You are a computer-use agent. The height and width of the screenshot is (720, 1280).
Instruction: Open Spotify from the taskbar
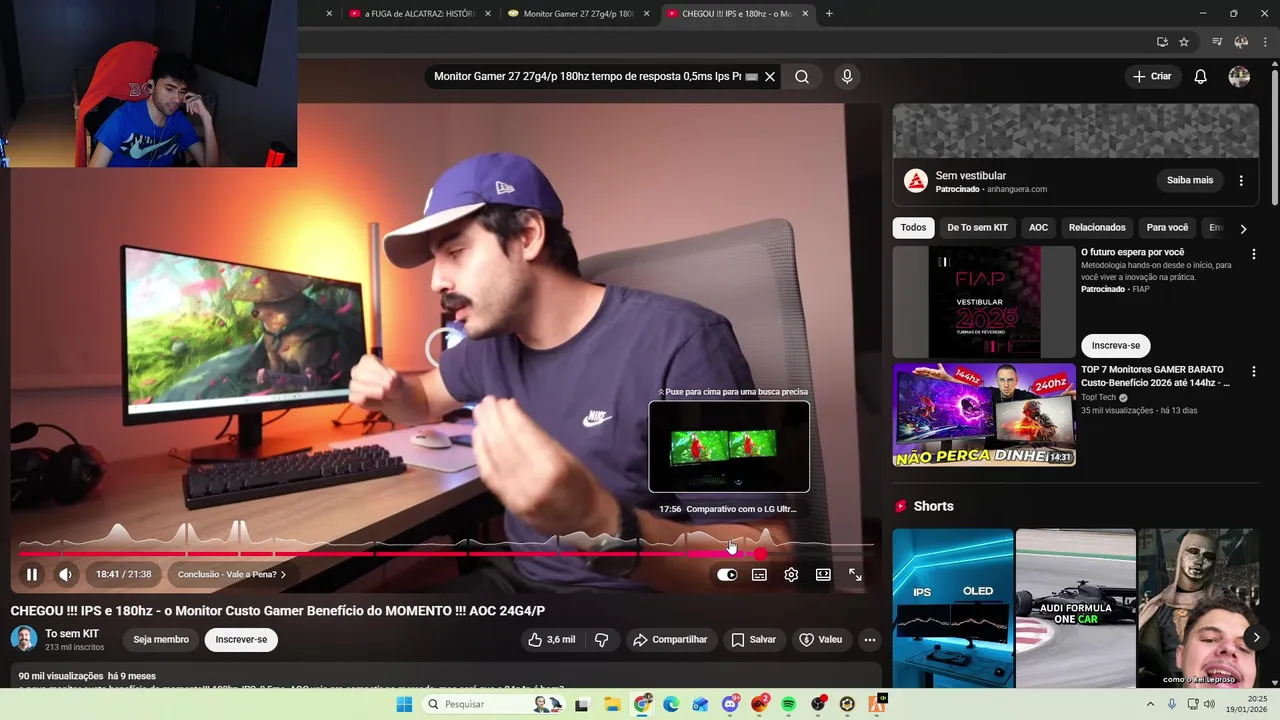789,705
